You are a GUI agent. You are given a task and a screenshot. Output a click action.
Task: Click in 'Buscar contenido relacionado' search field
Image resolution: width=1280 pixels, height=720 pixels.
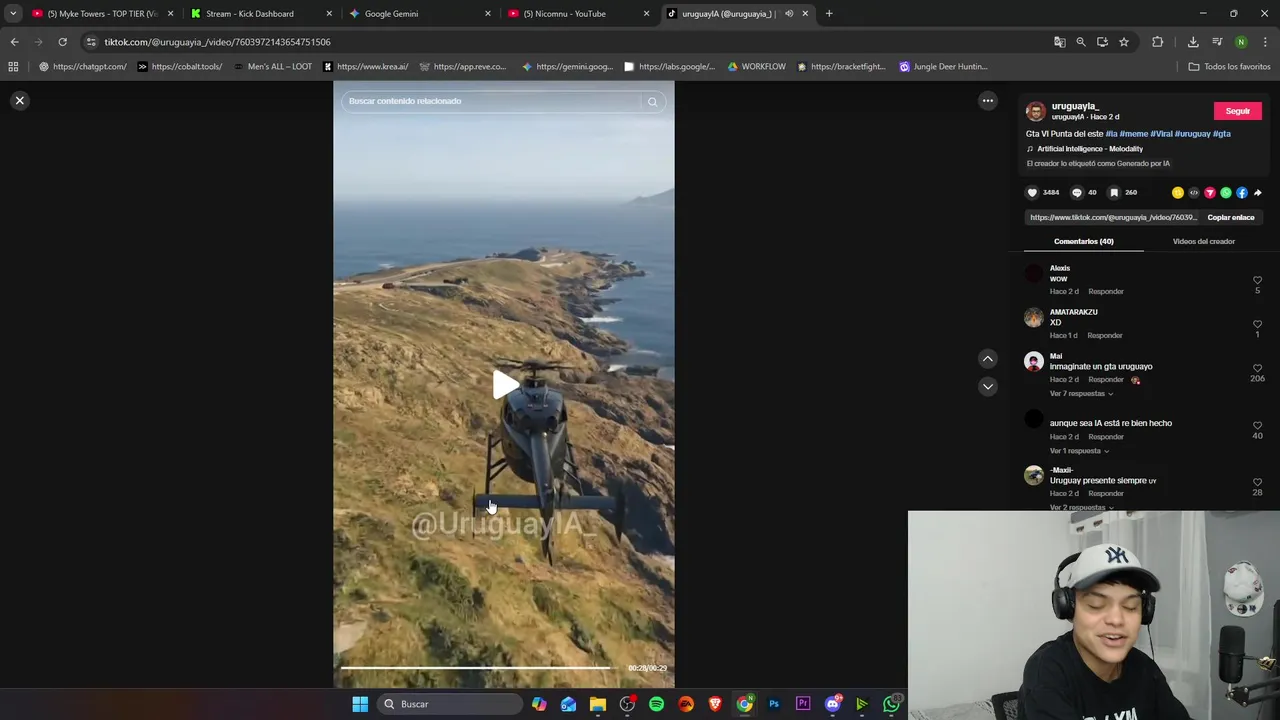click(490, 101)
